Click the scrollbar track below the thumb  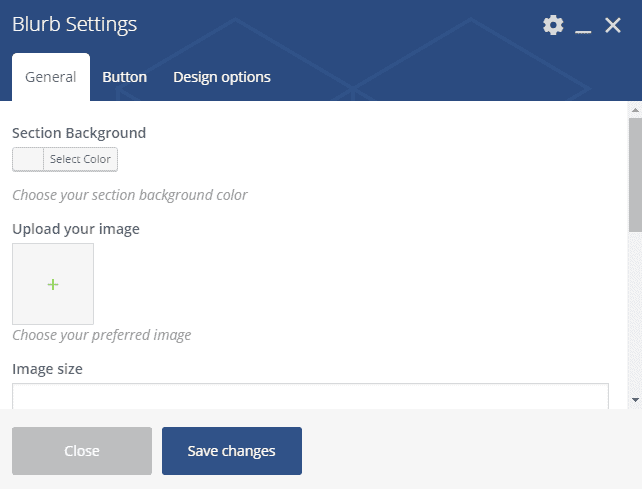click(635, 320)
